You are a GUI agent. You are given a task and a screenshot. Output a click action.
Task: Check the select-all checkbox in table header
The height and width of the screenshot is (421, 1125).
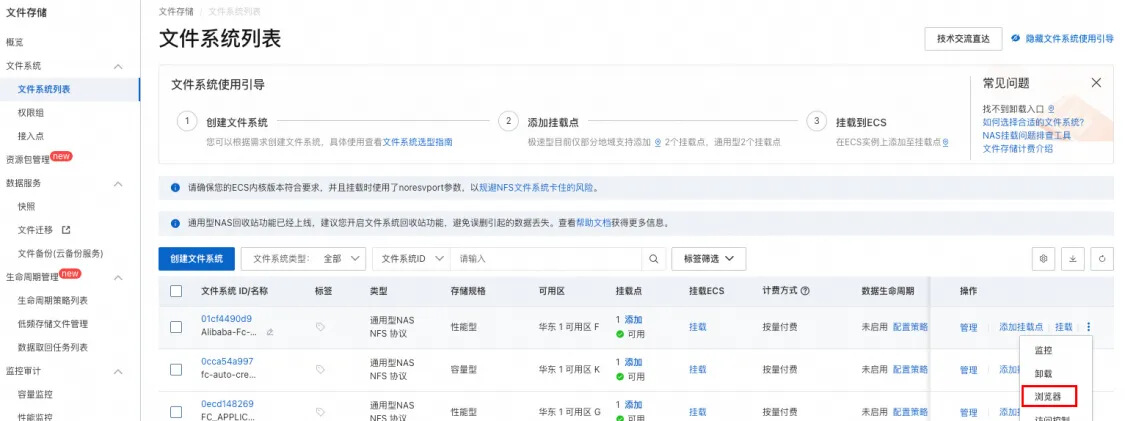point(176,291)
